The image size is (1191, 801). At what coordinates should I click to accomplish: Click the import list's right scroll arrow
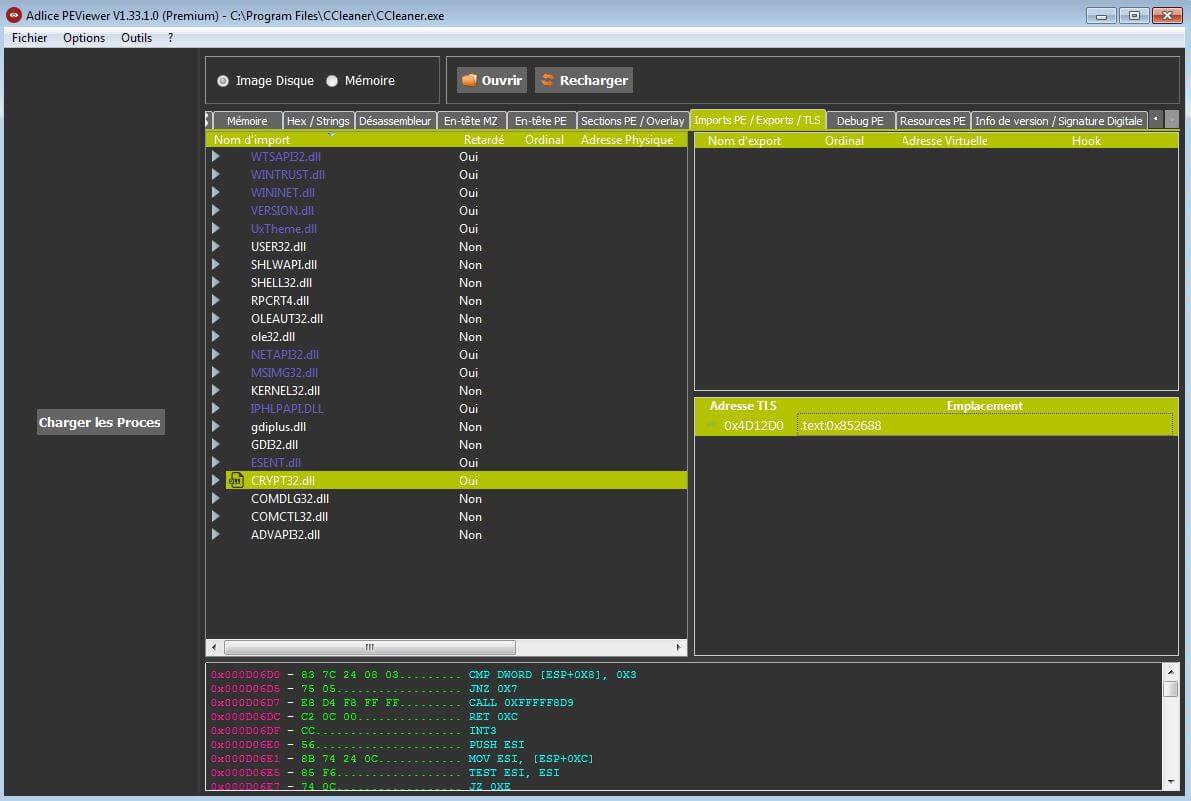680,648
